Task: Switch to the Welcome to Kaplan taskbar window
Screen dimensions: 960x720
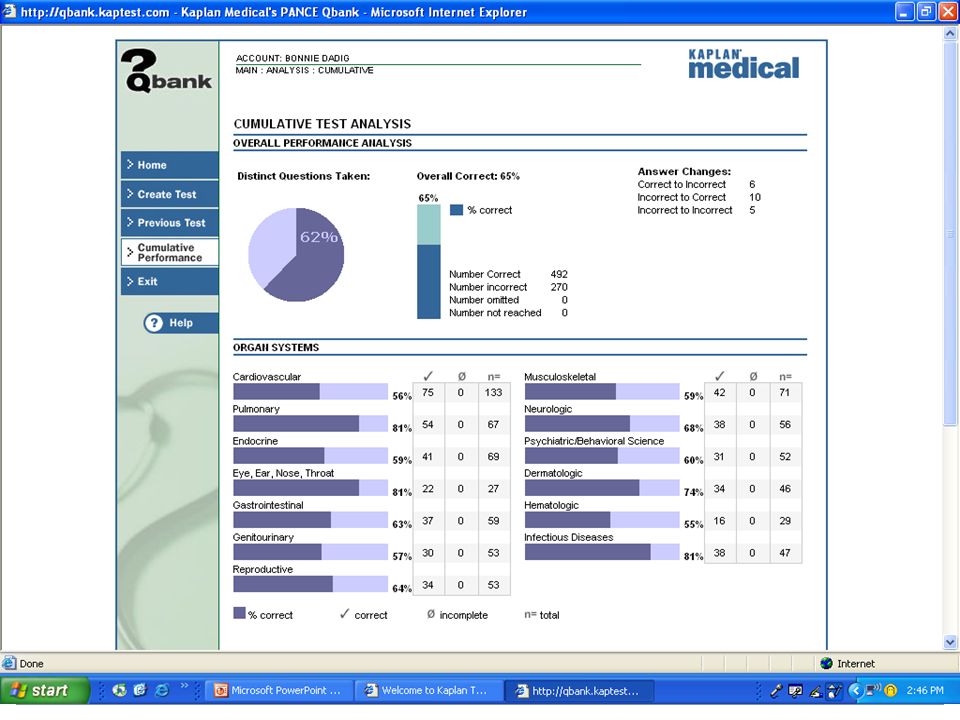Action: (429, 691)
